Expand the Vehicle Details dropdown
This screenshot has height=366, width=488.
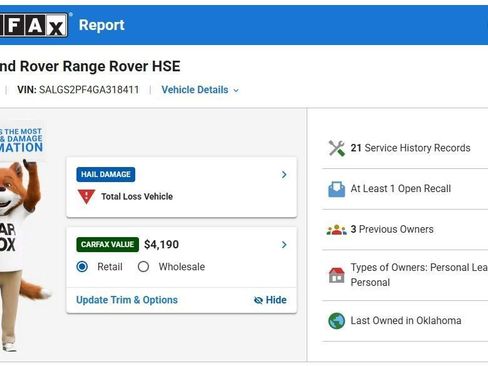pos(200,90)
